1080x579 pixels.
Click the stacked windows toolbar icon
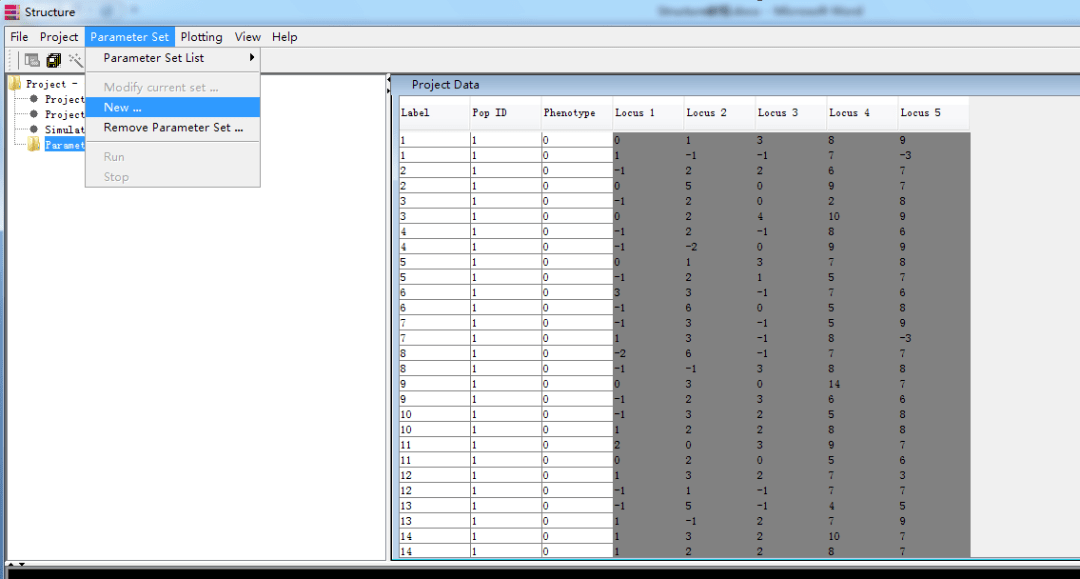tap(53, 60)
